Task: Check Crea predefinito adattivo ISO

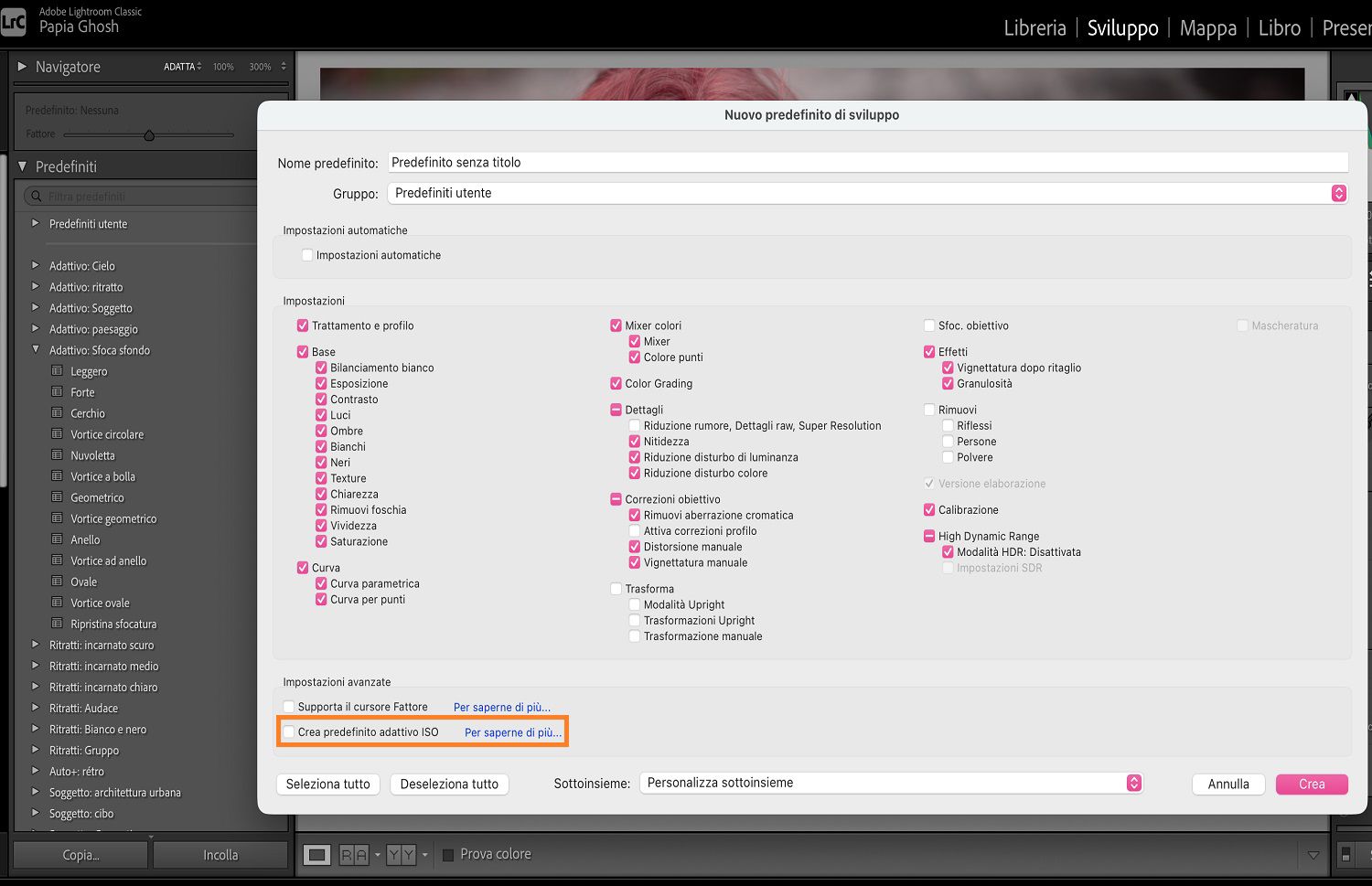Action: point(289,732)
